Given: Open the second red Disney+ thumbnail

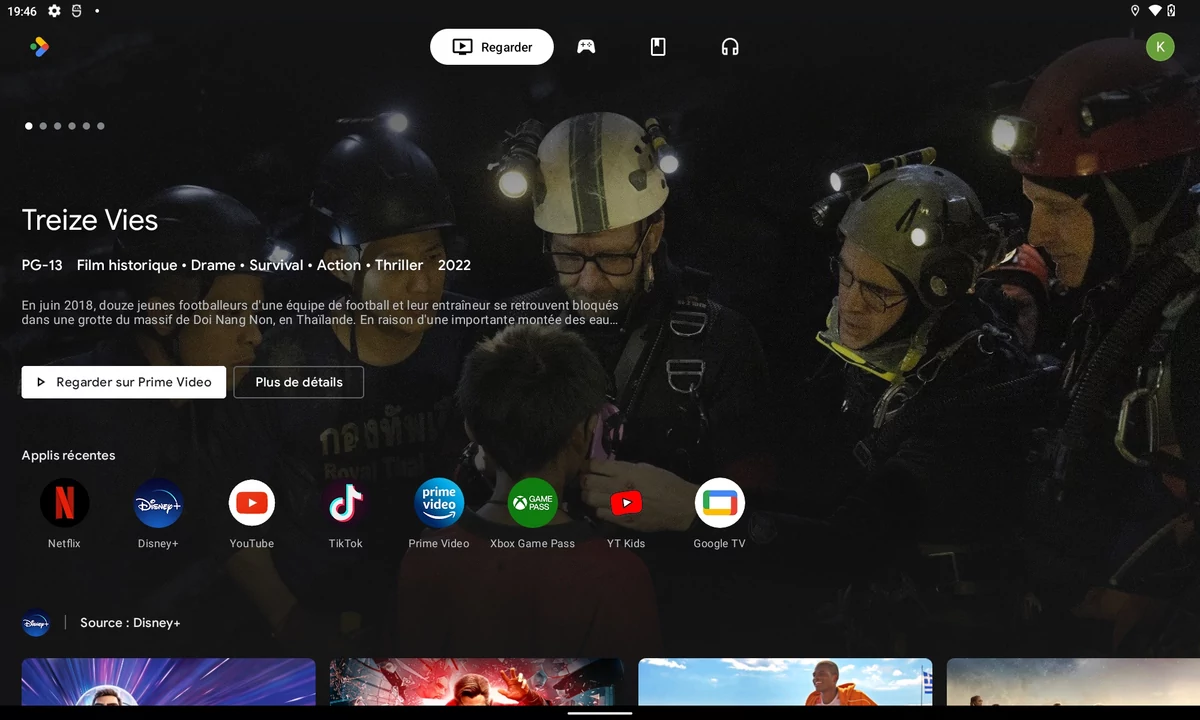Looking at the screenshot, I should 477,682.
